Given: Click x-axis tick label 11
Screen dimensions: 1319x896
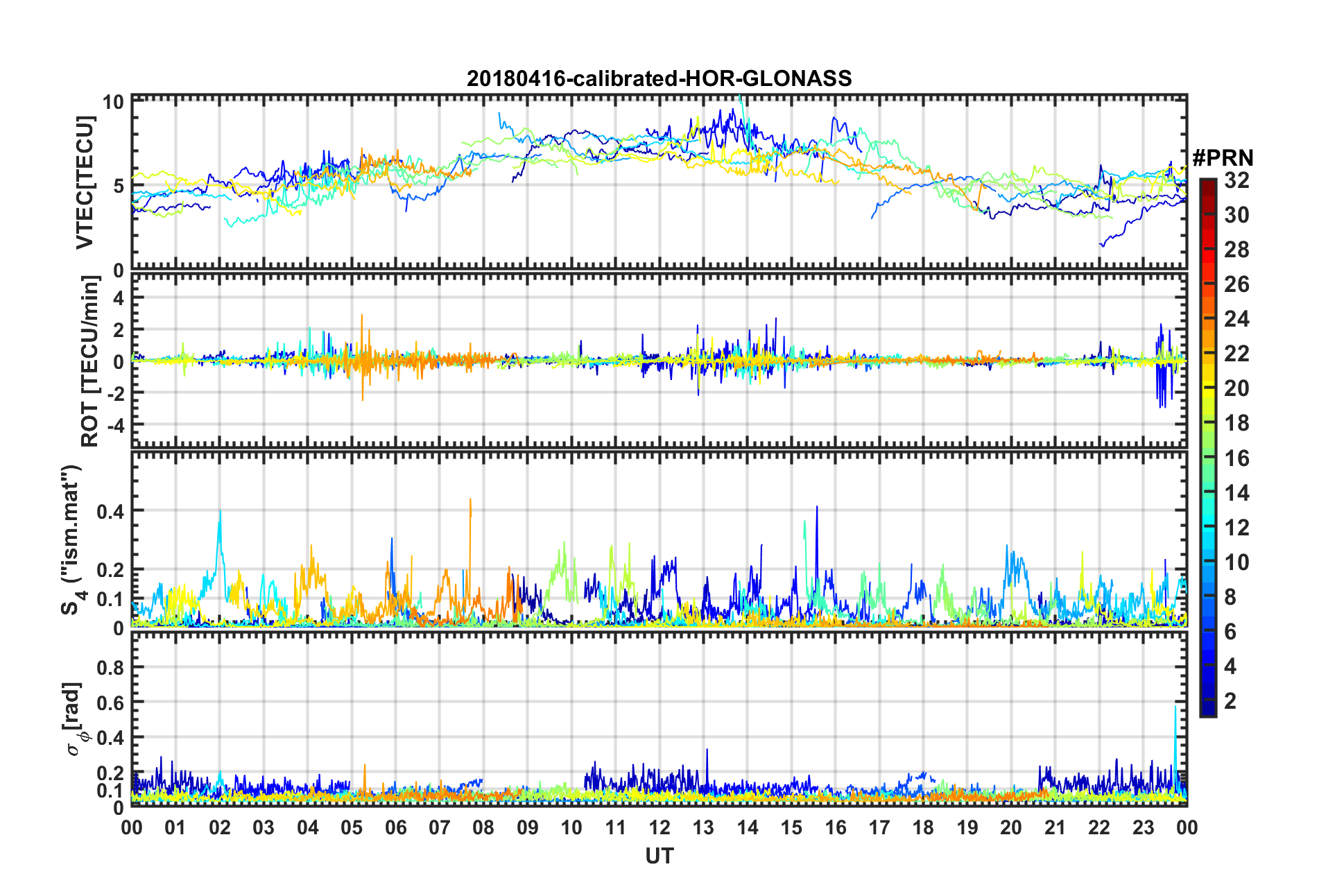Looking at the screenshot, I should 616,827.
